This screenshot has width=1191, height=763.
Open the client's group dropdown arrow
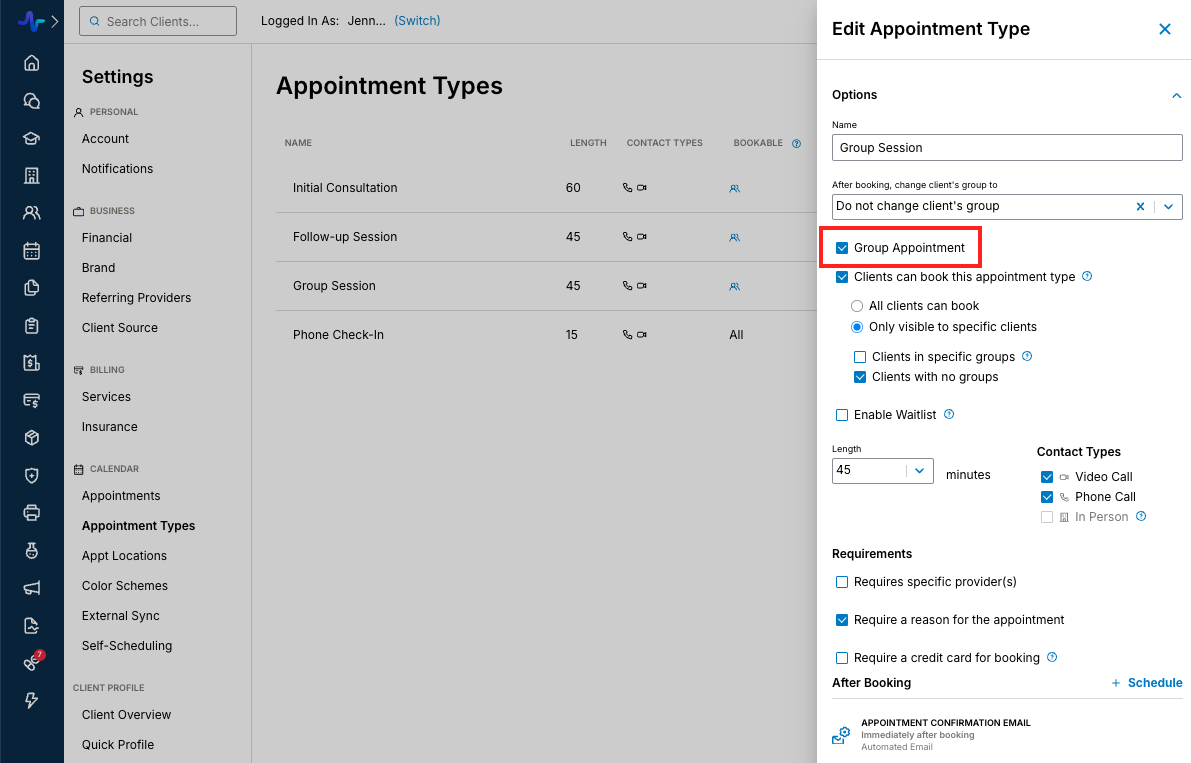1168,207
